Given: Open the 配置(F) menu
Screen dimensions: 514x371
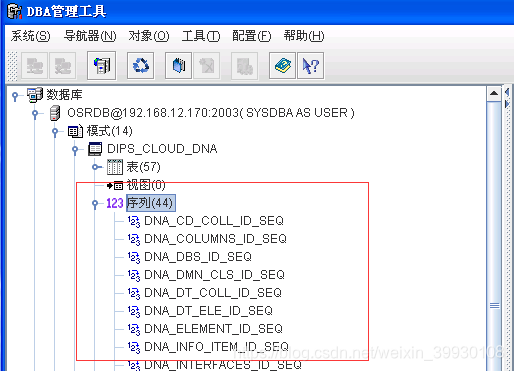Looking at the screenshot, I should pos(252,36).
